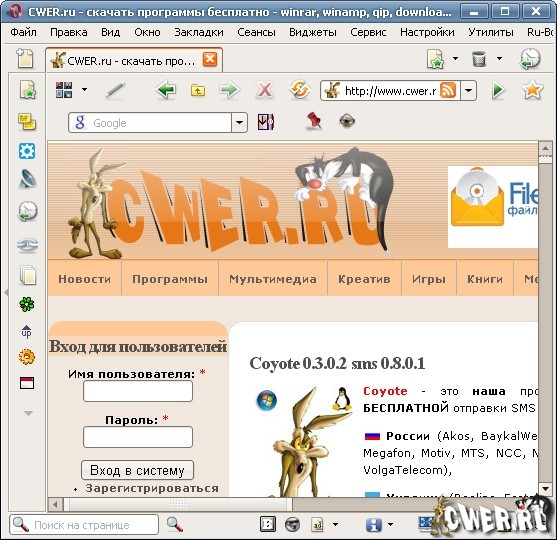Screen dimensions: 557x540
Task: Open the closed tabs trash can icon
Action: 479,59
